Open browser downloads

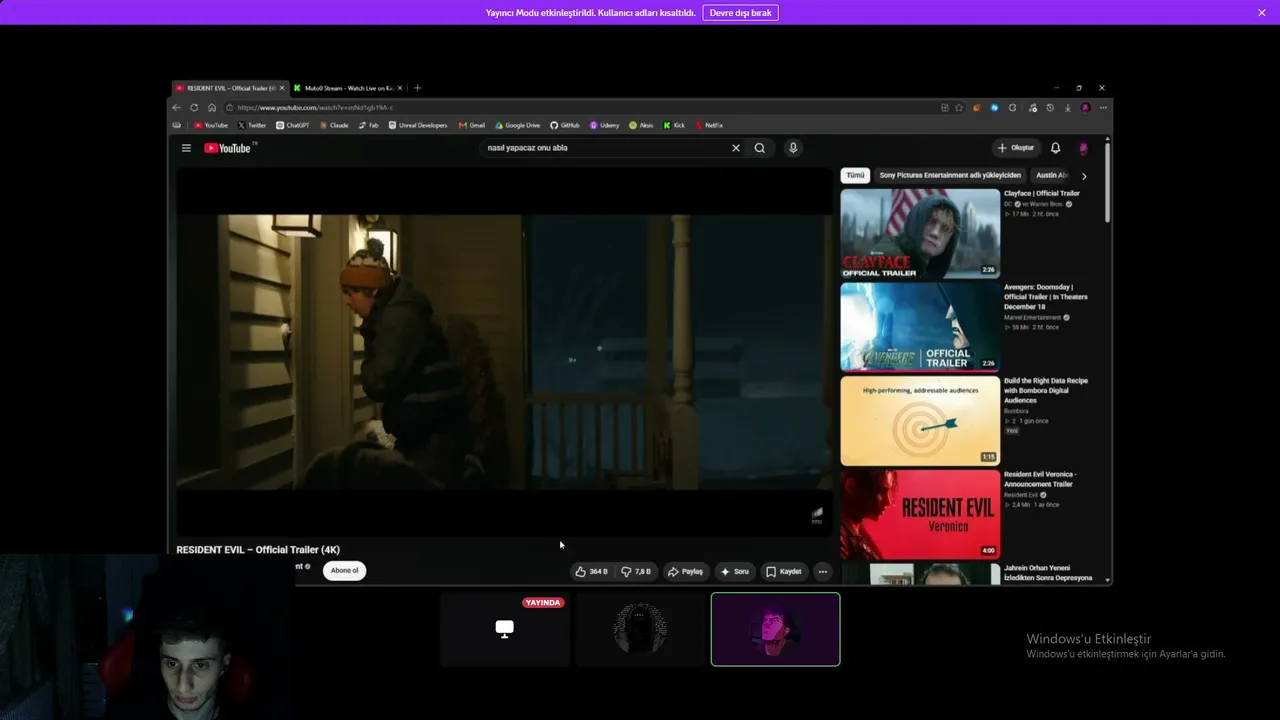(1068, 107)
